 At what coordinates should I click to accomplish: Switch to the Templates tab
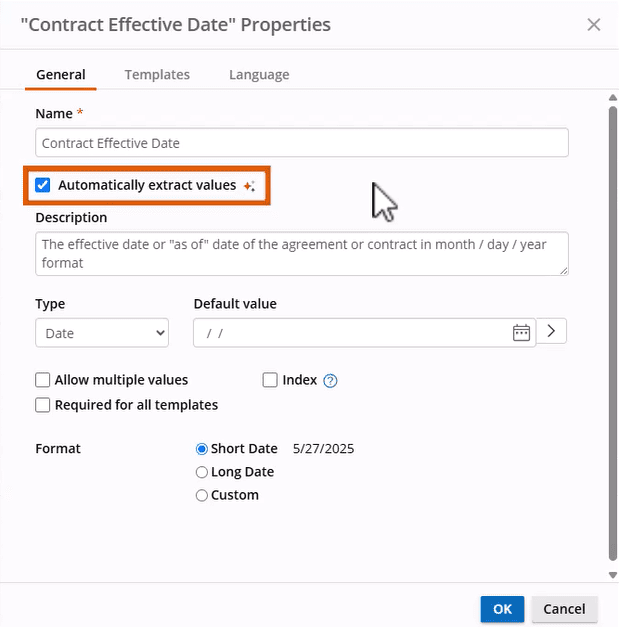[x=157, y=74]
